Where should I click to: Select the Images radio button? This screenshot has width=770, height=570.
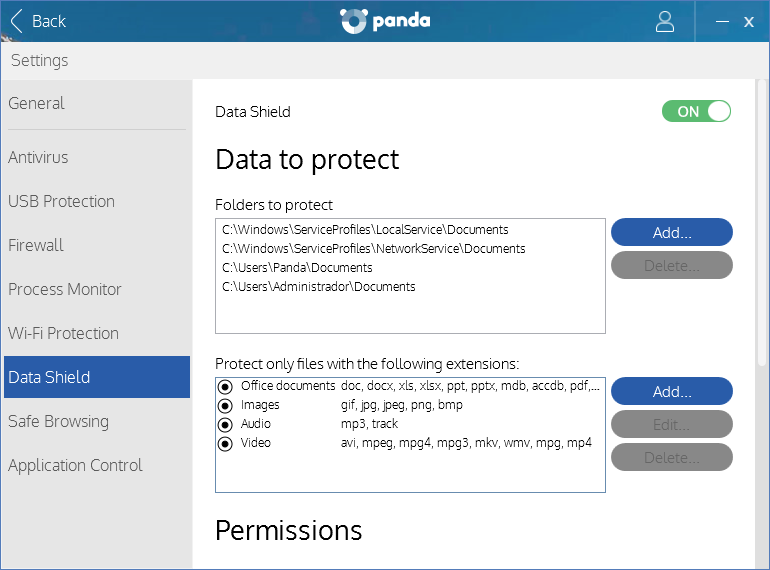225,406
